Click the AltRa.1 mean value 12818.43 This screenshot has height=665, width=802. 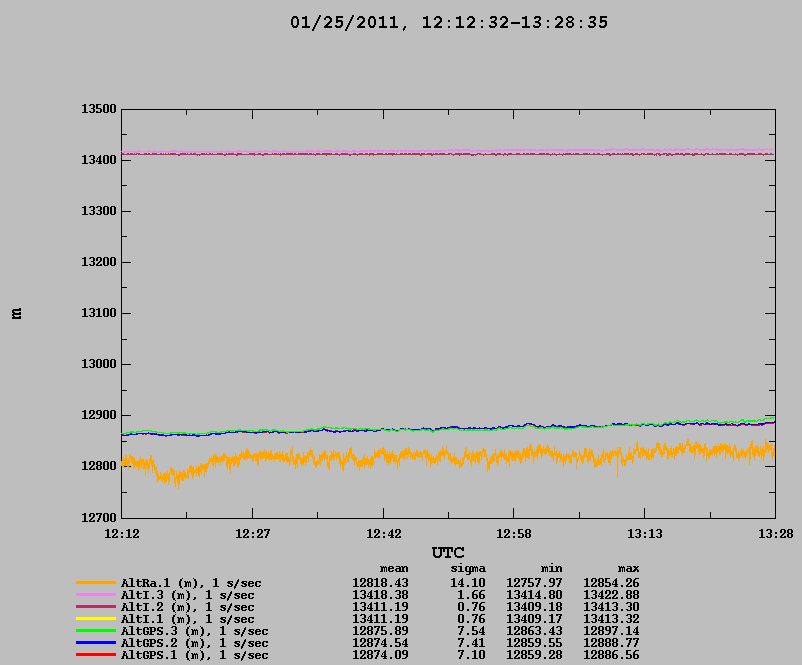click(x=380, y=583)
